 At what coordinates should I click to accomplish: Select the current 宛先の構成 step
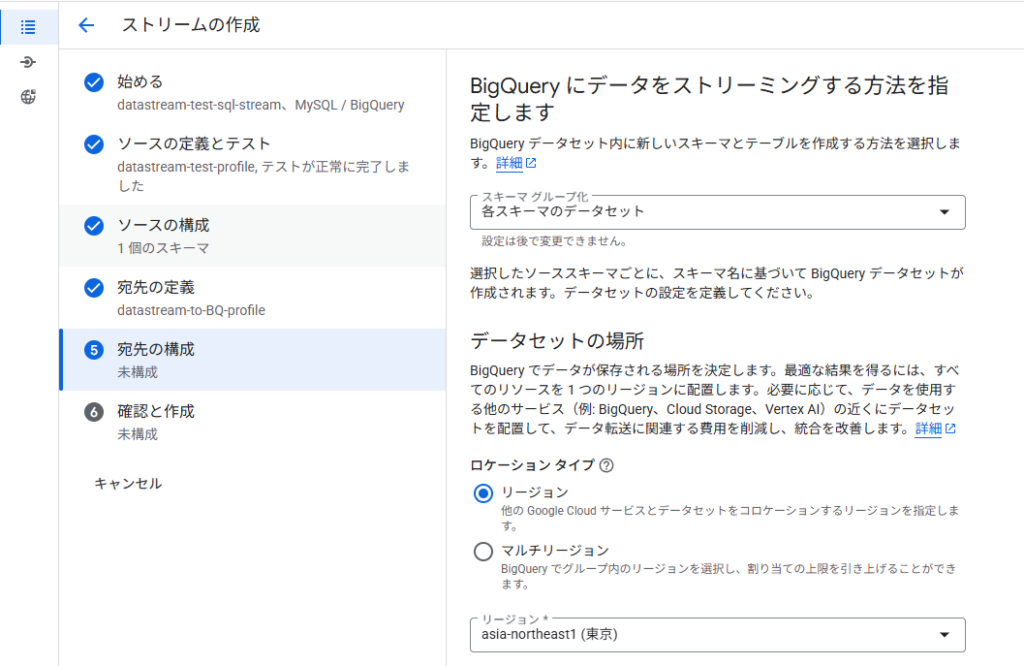[156, 350]
